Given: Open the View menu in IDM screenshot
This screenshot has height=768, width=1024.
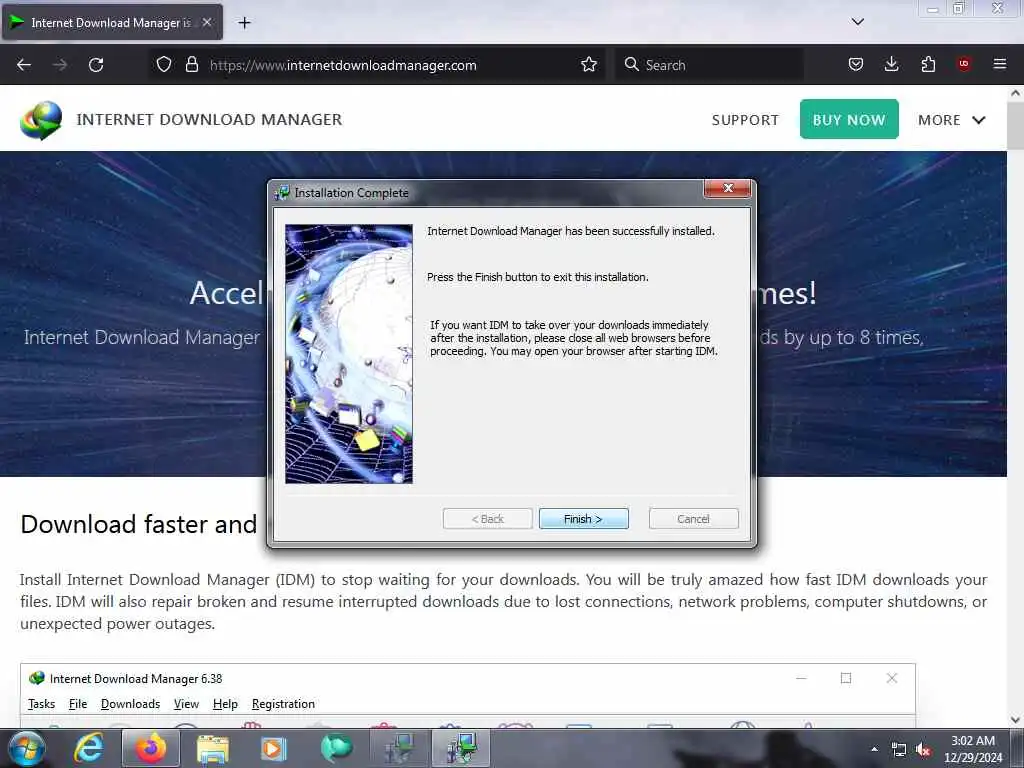Looking at the screenshot, I should coord(186,704).
